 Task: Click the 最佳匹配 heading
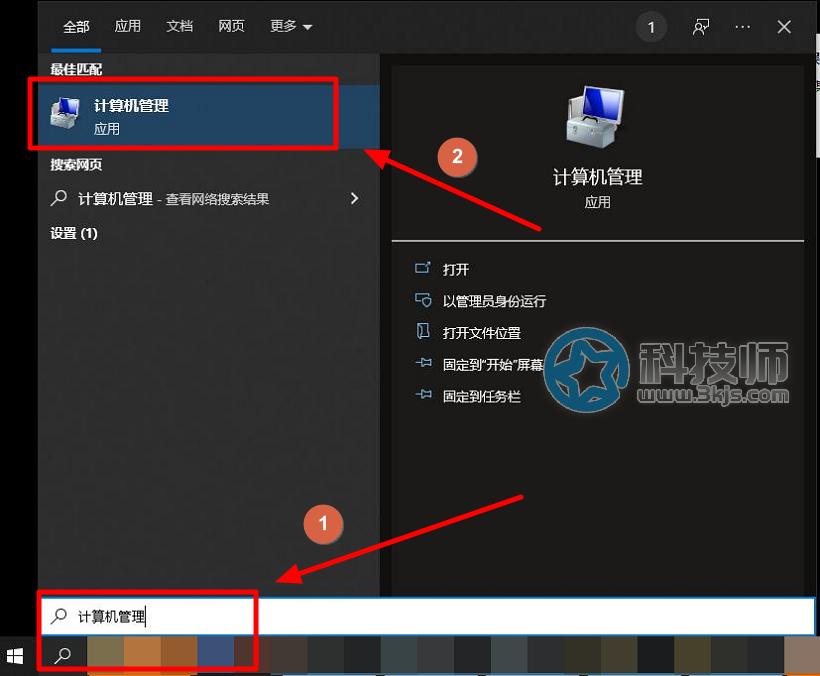click(x=76, y=69)
